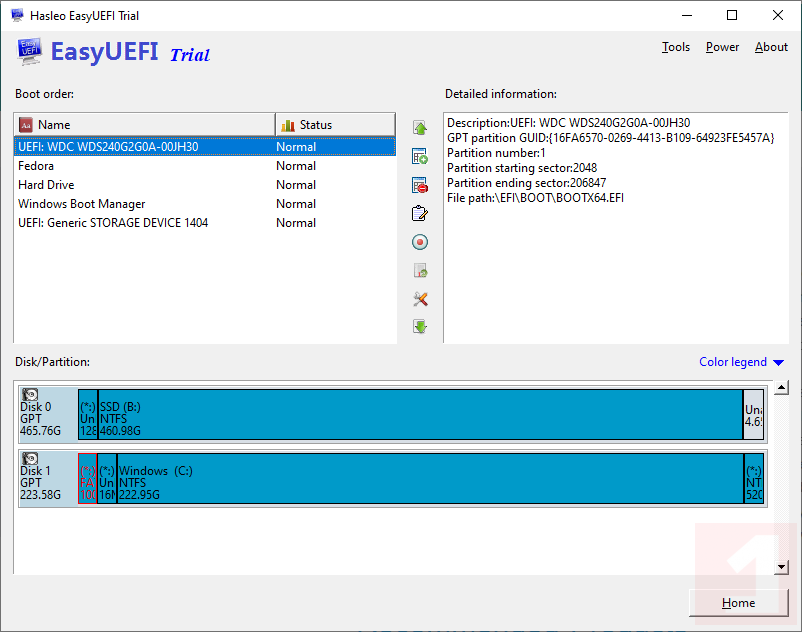The width and height of the screenshot is (802, 632).
Task: Select UEFI: Generic STORAGE DEVICE 1404 entry
Action: [205, 222]
